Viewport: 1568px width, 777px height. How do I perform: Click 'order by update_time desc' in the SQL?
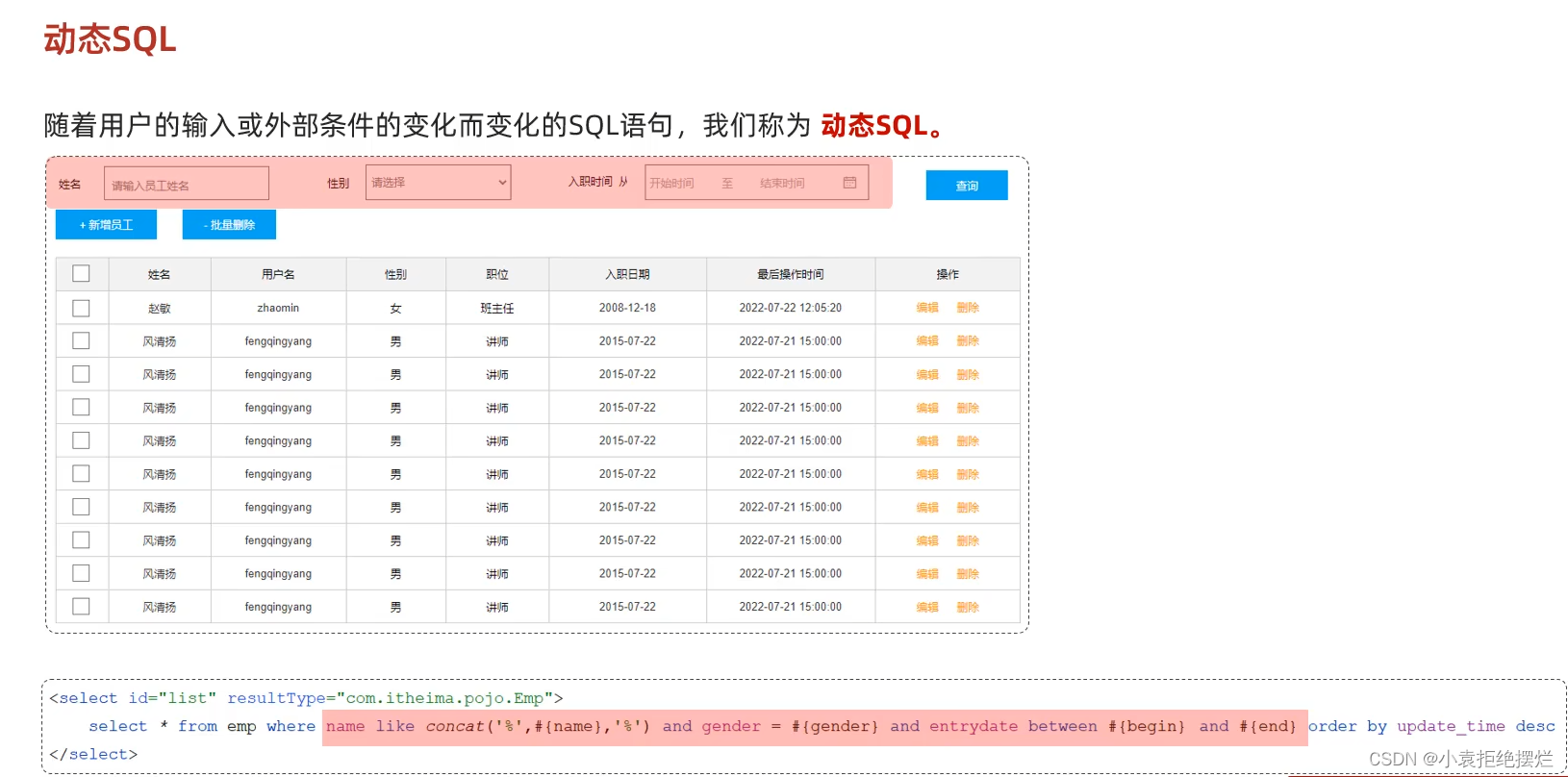click(1431, 726)
